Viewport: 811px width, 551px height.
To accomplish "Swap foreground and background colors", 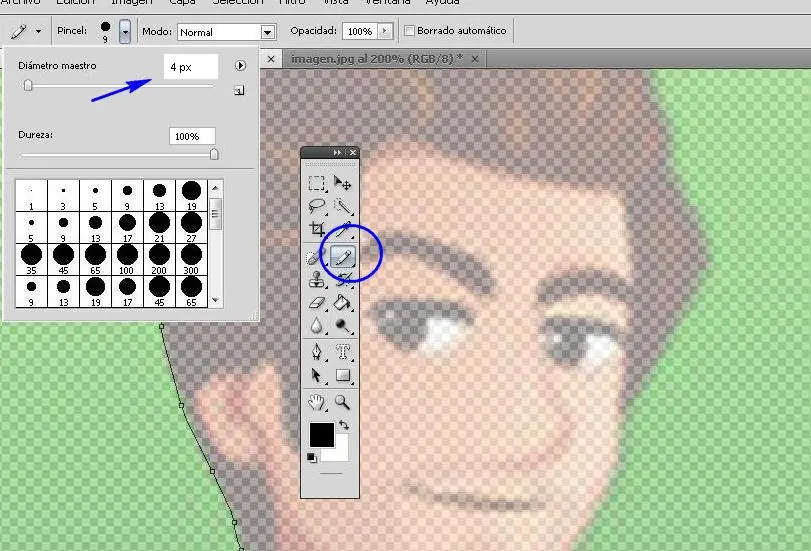I will pos(344,425).
